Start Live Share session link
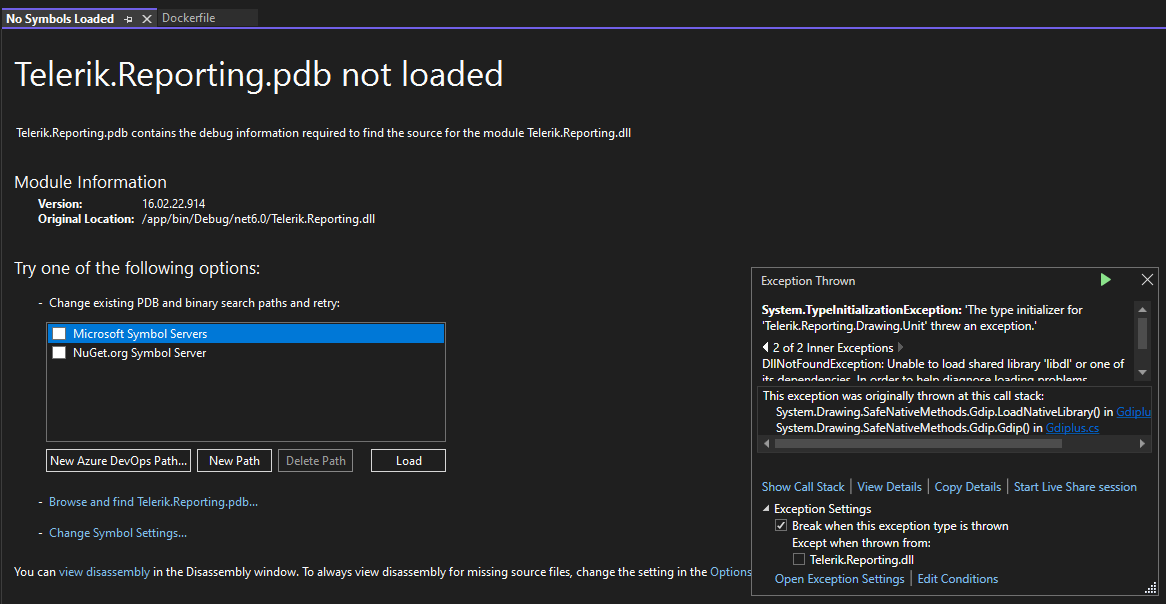This screenshot has height=604, width=1166. click(x=1075, y=486)
